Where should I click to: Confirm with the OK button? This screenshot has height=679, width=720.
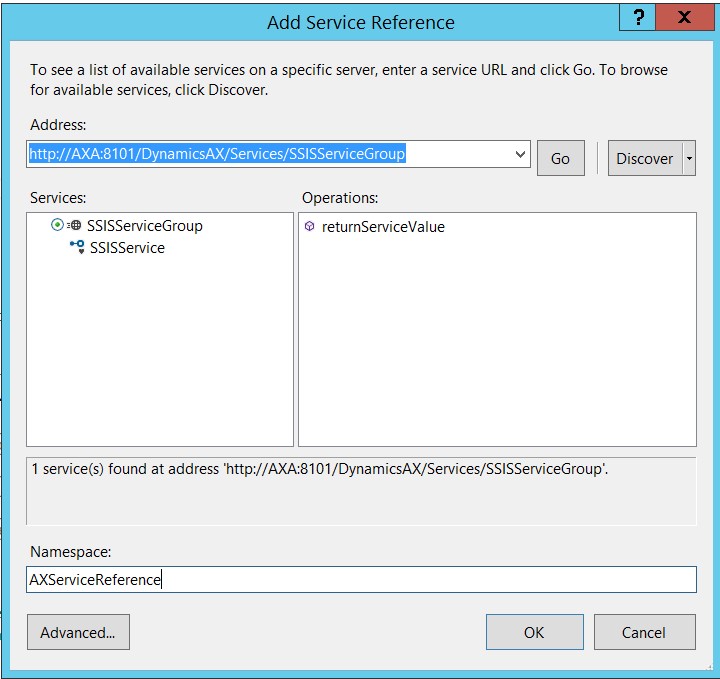pos(534,632)
